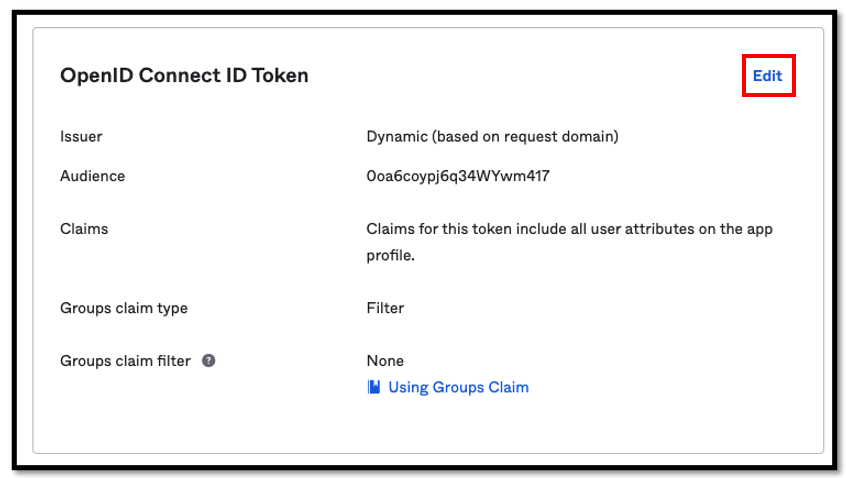Select the Groups claim type label
The height and width of the screenshot is (478, 846).
(x=124, y=308)
